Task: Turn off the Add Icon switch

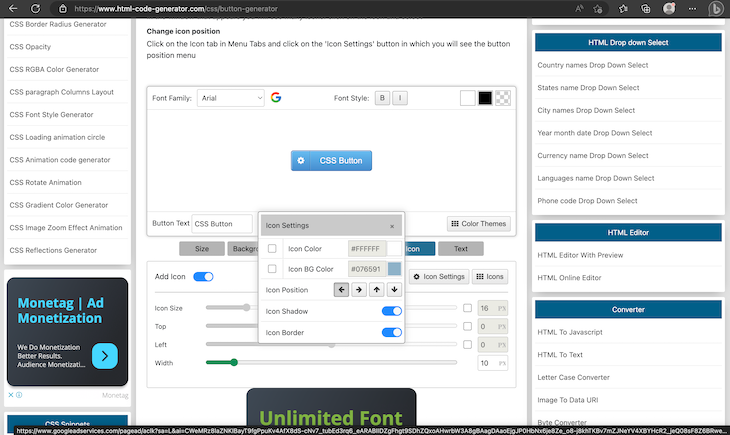Action: point(203,276)
